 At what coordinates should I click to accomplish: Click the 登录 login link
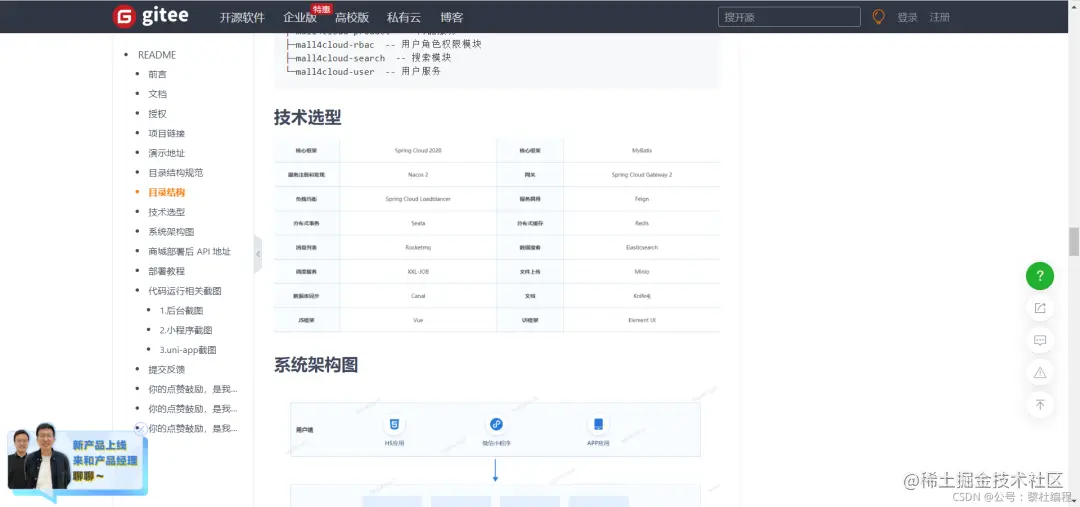tap(907, 17)
